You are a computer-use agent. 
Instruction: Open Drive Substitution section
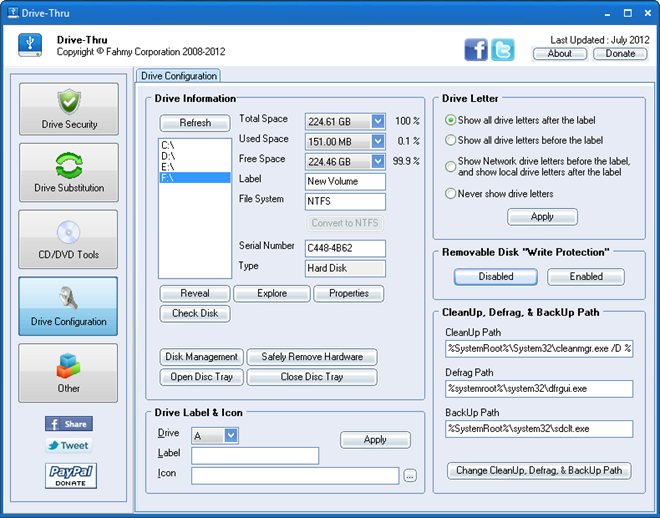(68, 173)
